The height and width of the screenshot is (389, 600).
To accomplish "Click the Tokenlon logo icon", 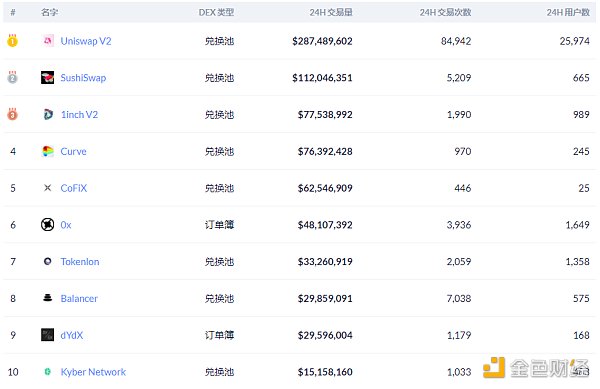I will coord(47,261).
